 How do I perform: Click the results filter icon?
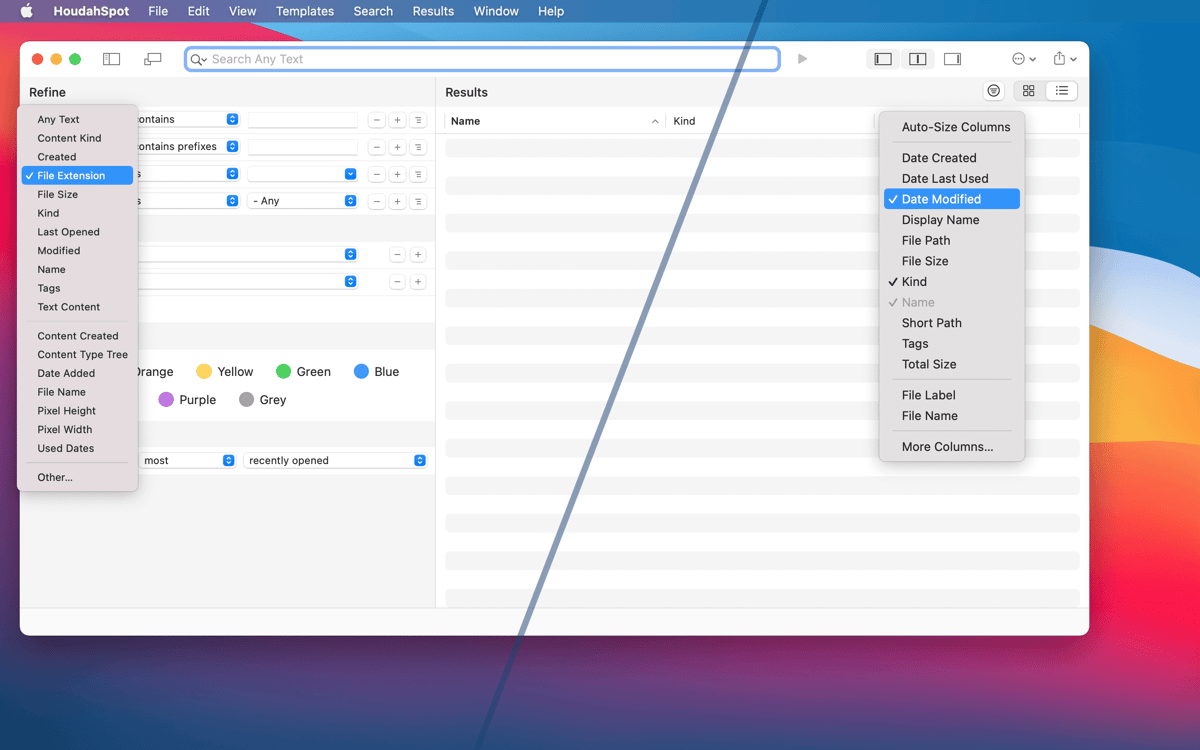point(993,91)
